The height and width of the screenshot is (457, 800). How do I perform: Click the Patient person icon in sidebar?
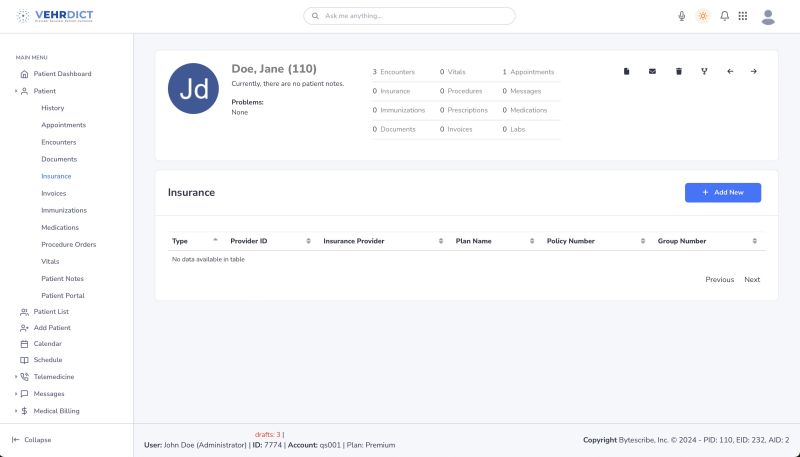(24, 91)
